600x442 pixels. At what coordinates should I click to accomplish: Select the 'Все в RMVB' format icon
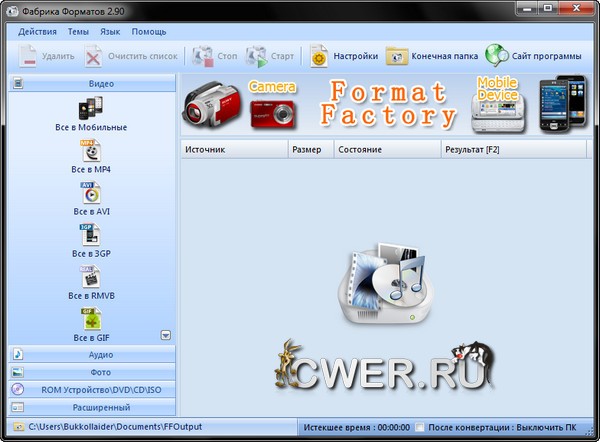click(91, 276)
